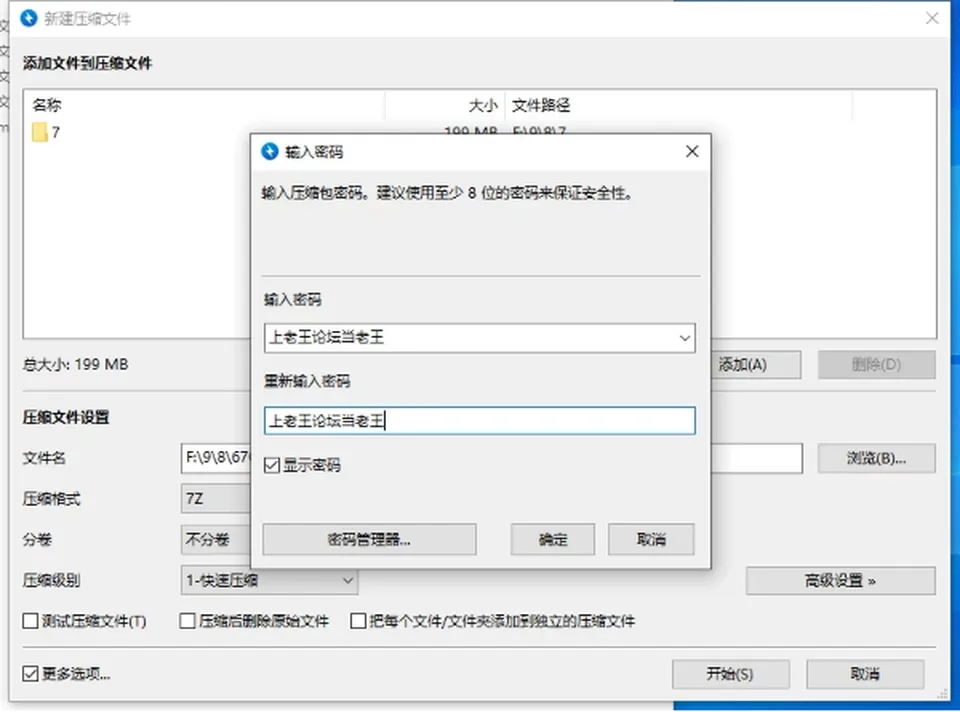The height and width of the screenshot is (712, 960).
Task: Close the 输入密码 dialog
Action: (692, 151)
